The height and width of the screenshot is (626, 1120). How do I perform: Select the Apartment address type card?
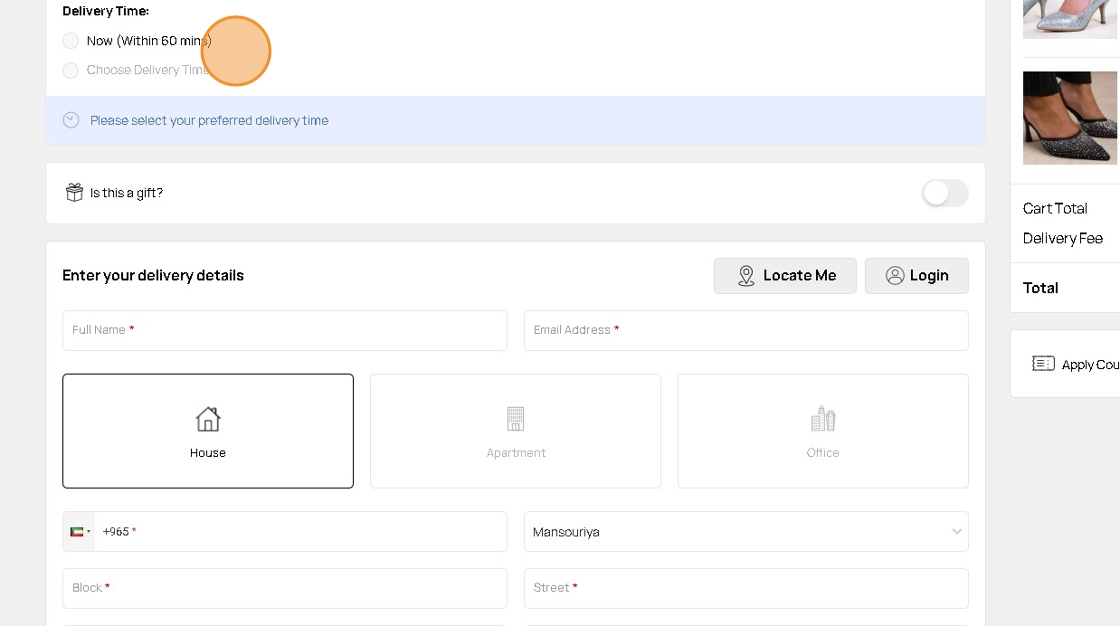[x=516, y=431]
